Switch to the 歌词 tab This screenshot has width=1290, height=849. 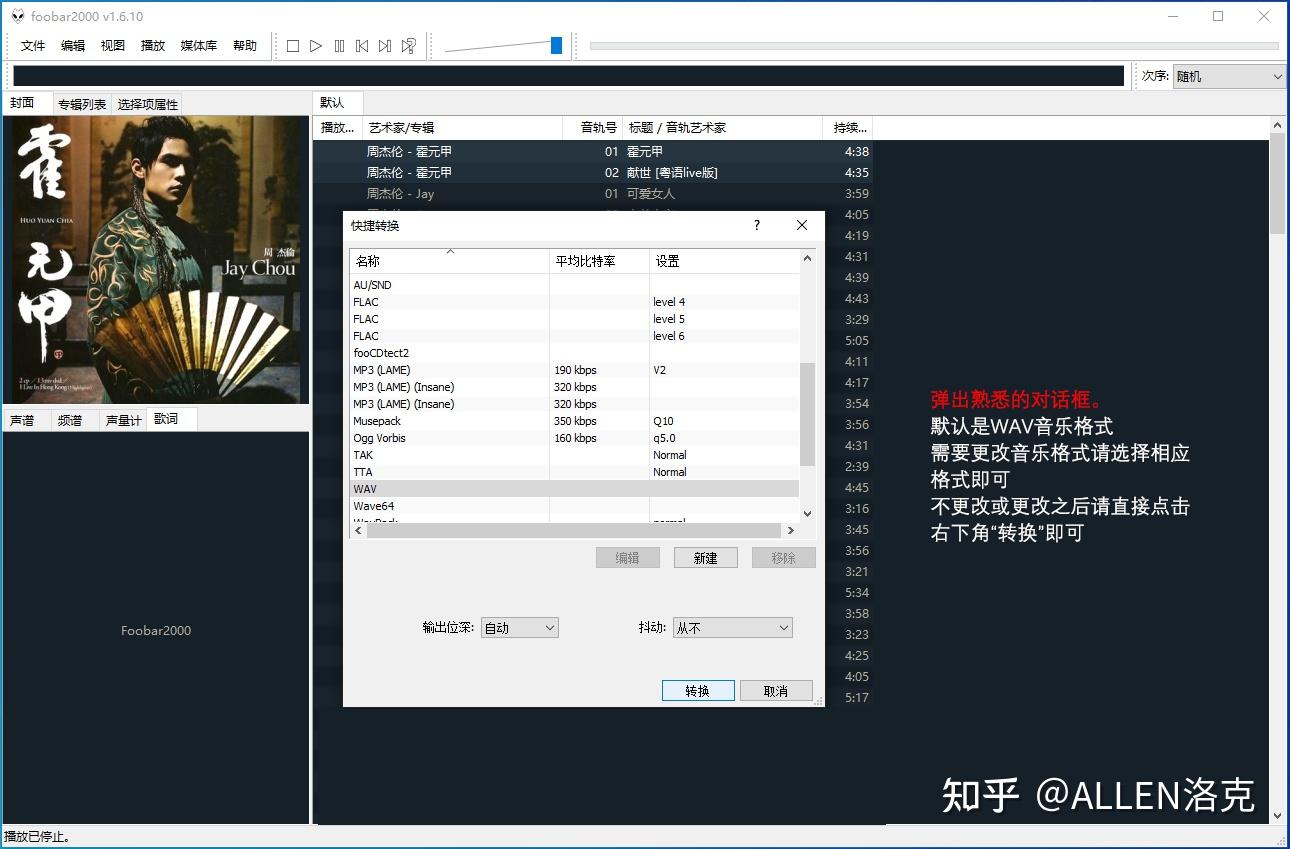(171, 419)
